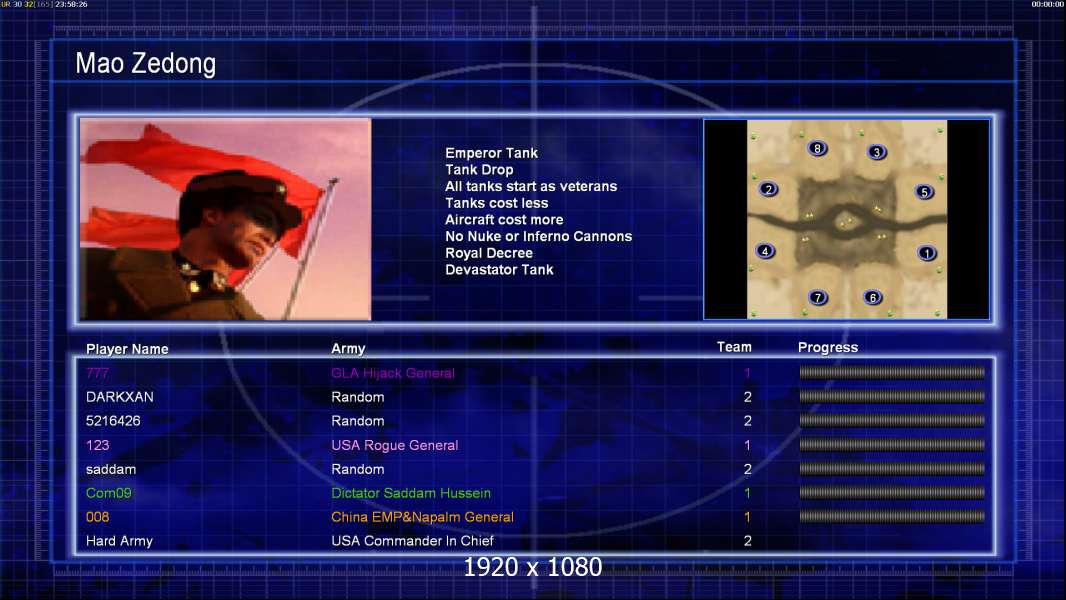
Task: Click the 00:00:00 timer in top-right corner
Action: (x=1048, y=4)
